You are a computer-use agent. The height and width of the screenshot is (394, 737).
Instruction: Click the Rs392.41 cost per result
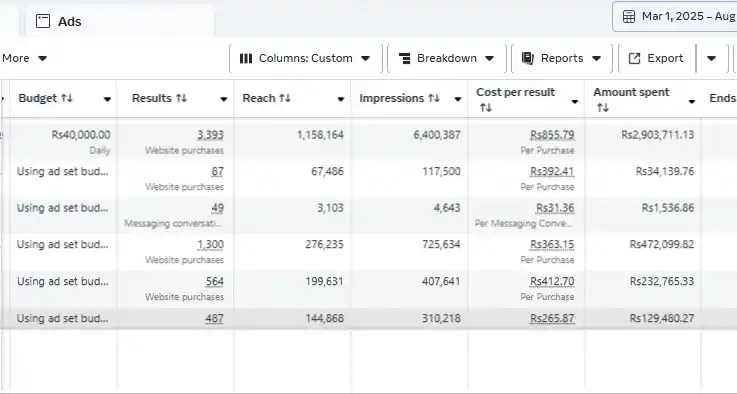[552, 172]
